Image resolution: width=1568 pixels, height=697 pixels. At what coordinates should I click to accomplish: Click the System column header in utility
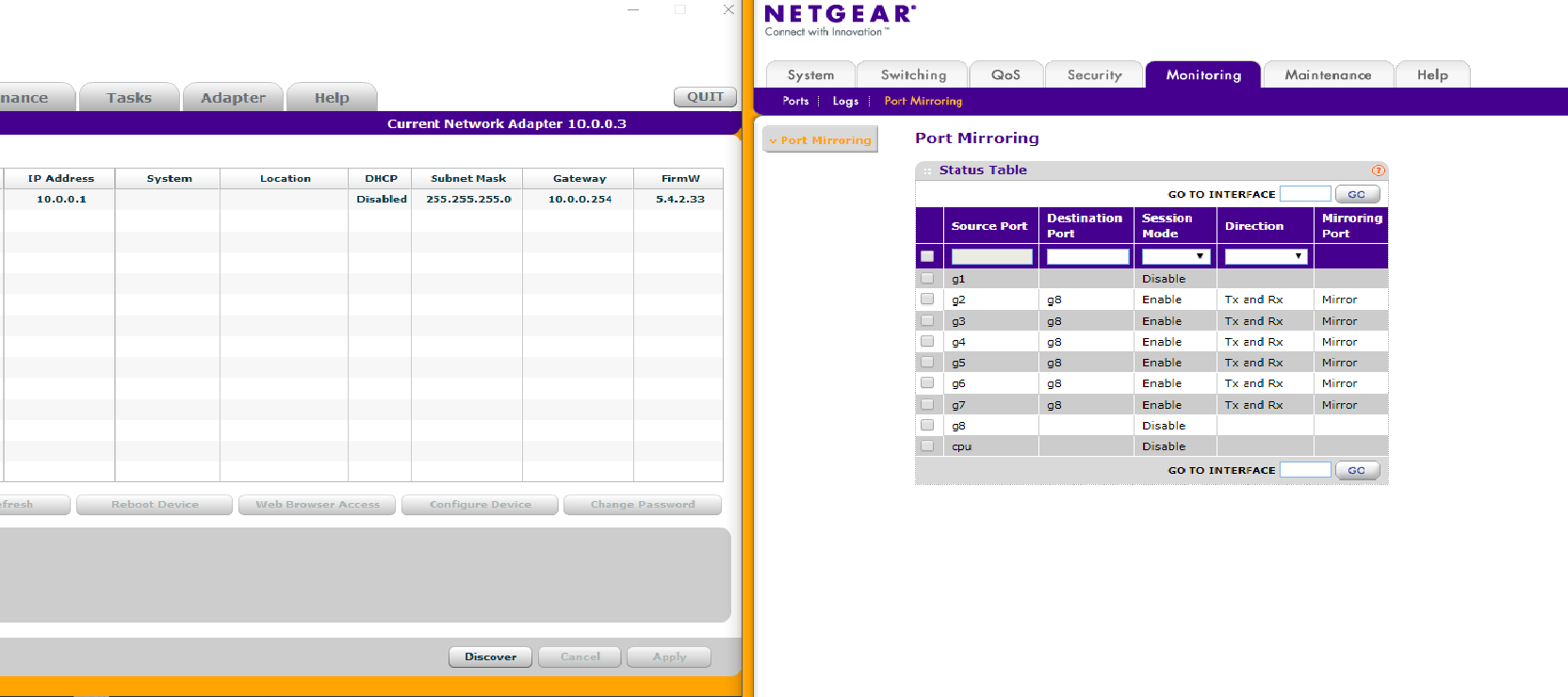[169, 178]
